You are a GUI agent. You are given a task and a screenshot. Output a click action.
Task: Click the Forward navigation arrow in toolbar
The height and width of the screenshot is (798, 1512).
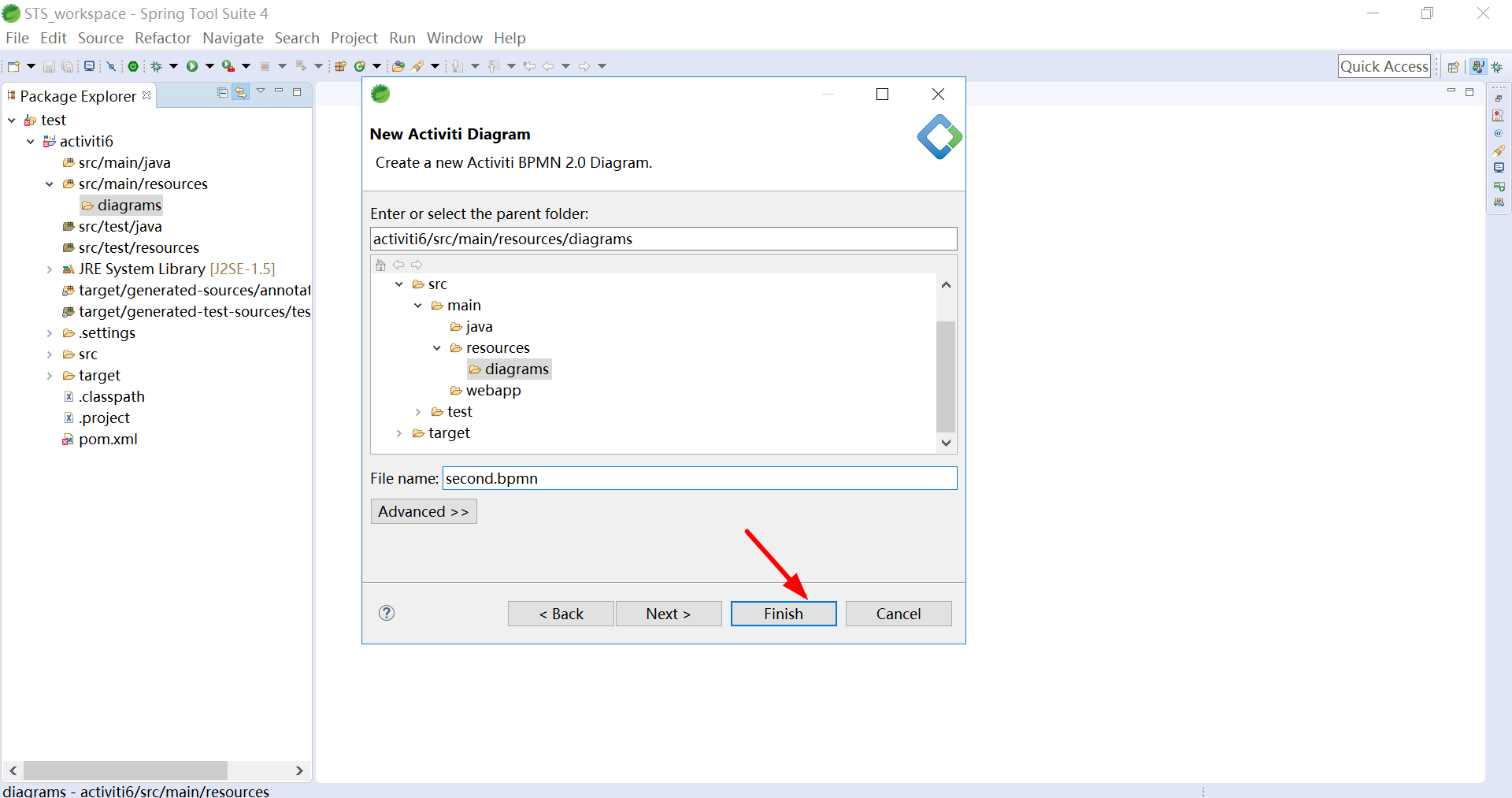[584, 66]
